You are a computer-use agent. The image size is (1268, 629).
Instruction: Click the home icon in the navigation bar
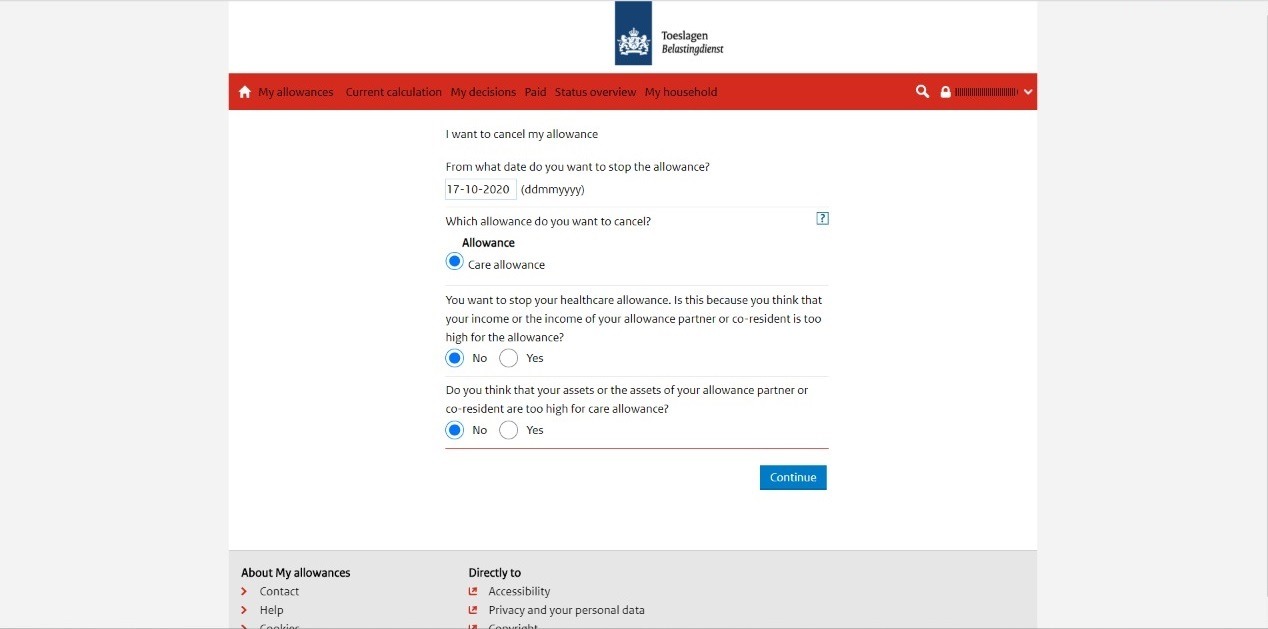click(x=245, y=92)
